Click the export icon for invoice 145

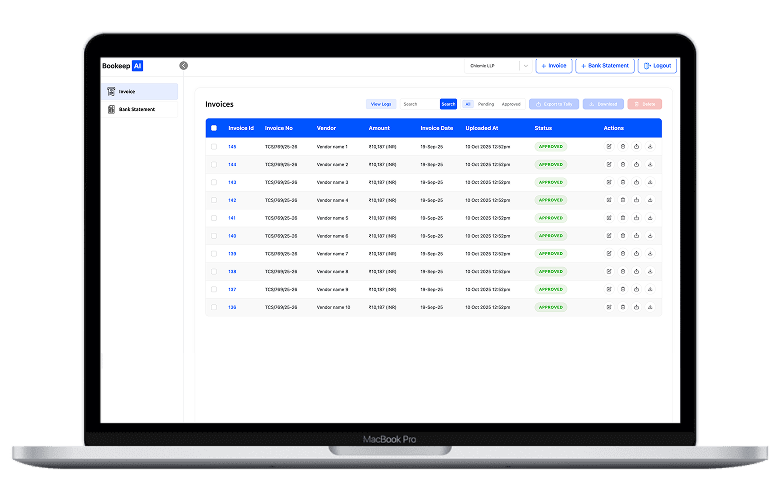click(x=637, y=146)
